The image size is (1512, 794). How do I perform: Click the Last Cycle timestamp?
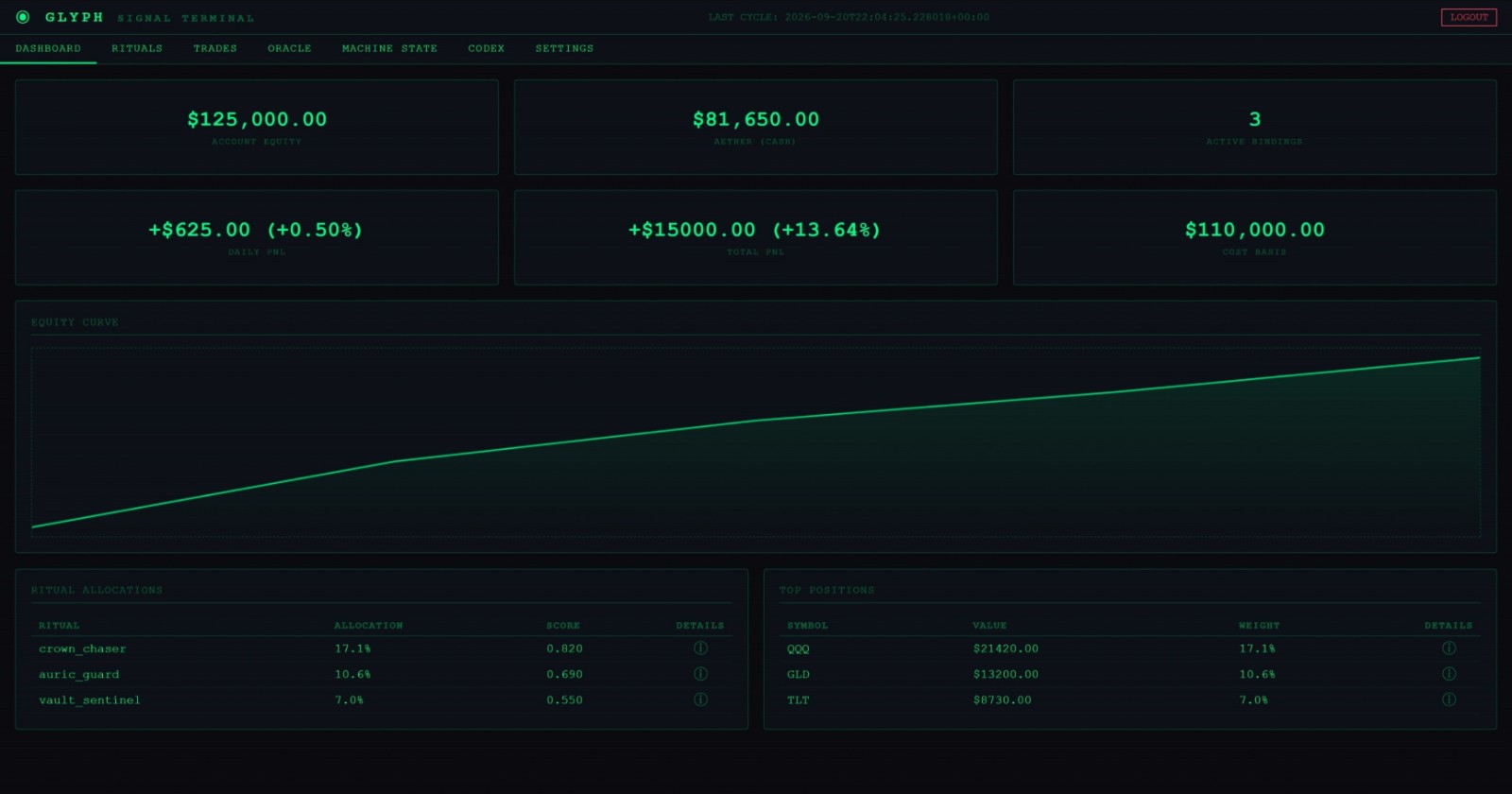click(x=849, y=17)
